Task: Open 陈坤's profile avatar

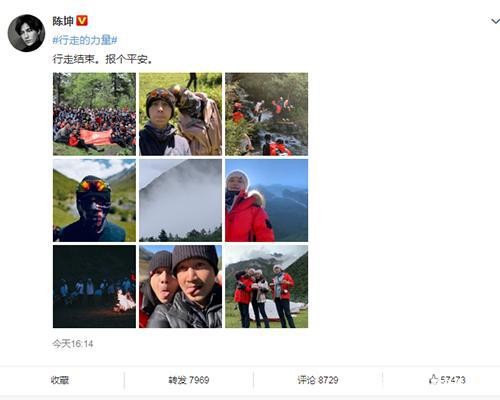Action: [x=26, y=33]
